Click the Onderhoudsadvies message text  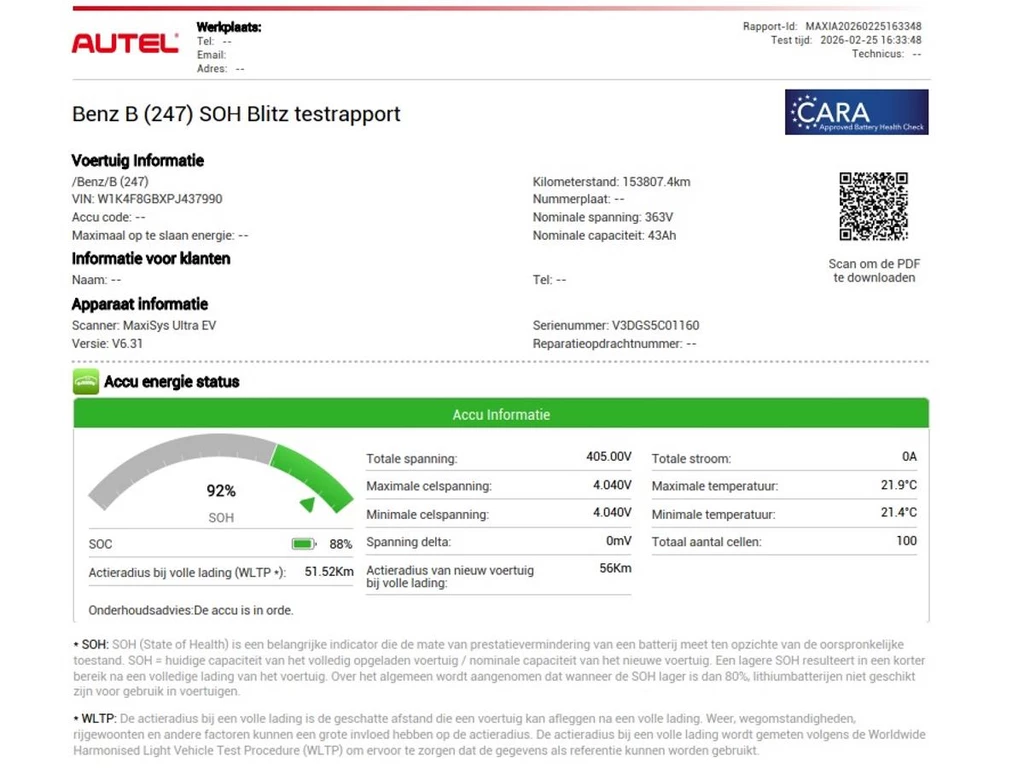pyautogui.click(x=191, y=609)
